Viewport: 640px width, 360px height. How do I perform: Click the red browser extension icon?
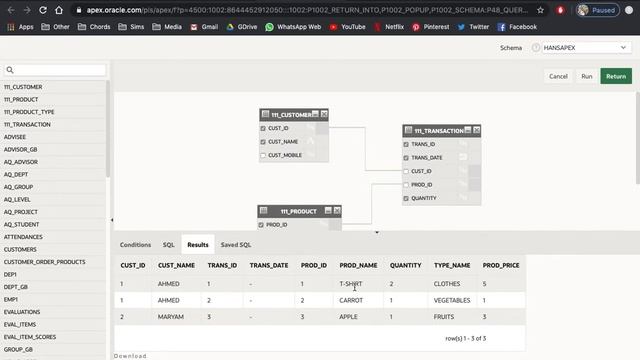click(560, 10)
